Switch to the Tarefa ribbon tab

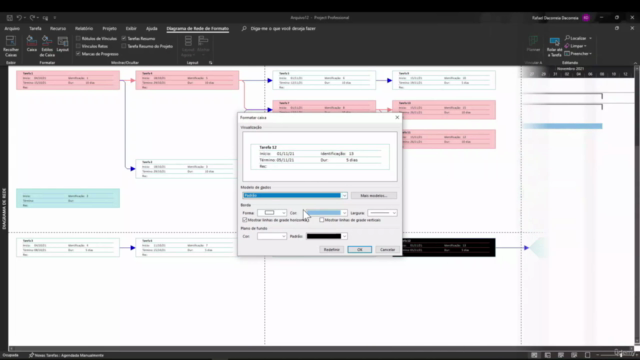point(35,29)
